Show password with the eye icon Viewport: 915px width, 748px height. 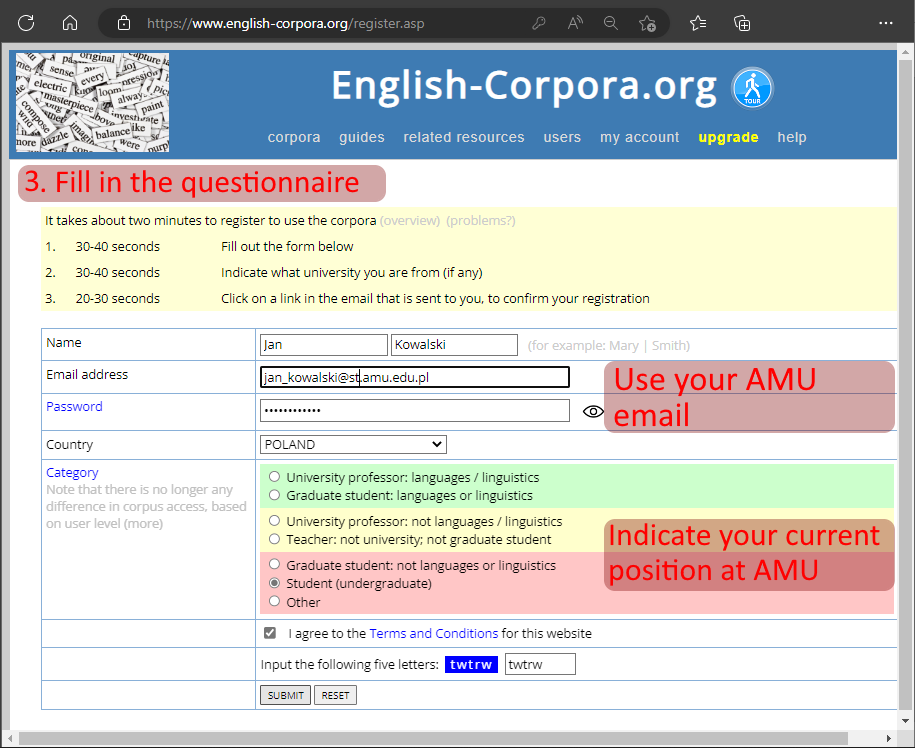tap(593, 411)
